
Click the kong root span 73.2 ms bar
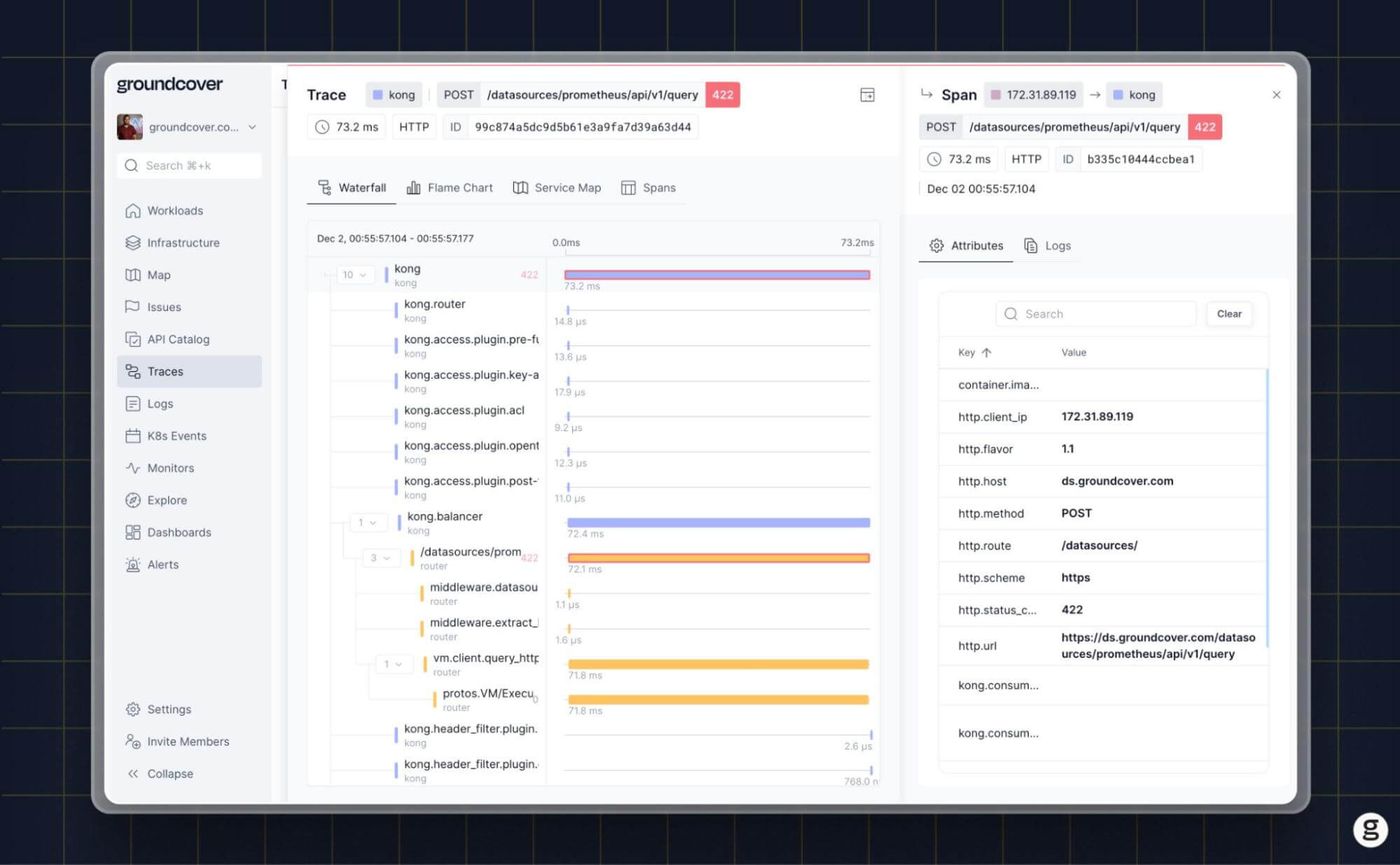[717, 275]
